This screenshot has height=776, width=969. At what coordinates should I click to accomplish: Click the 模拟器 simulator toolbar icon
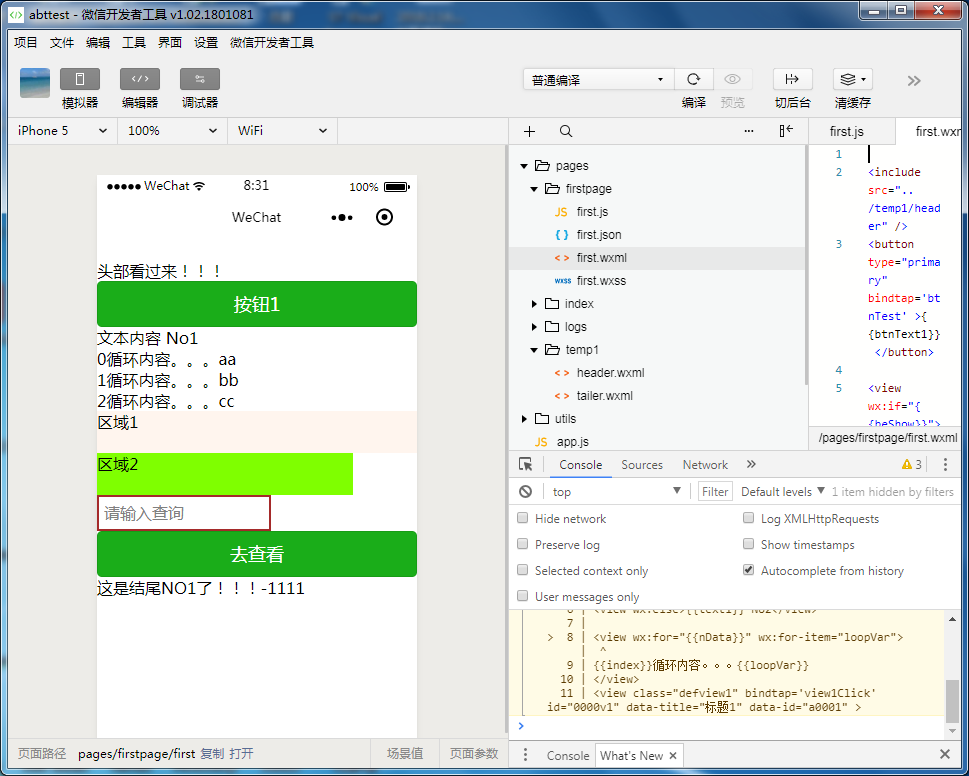(x=80, y=80)
